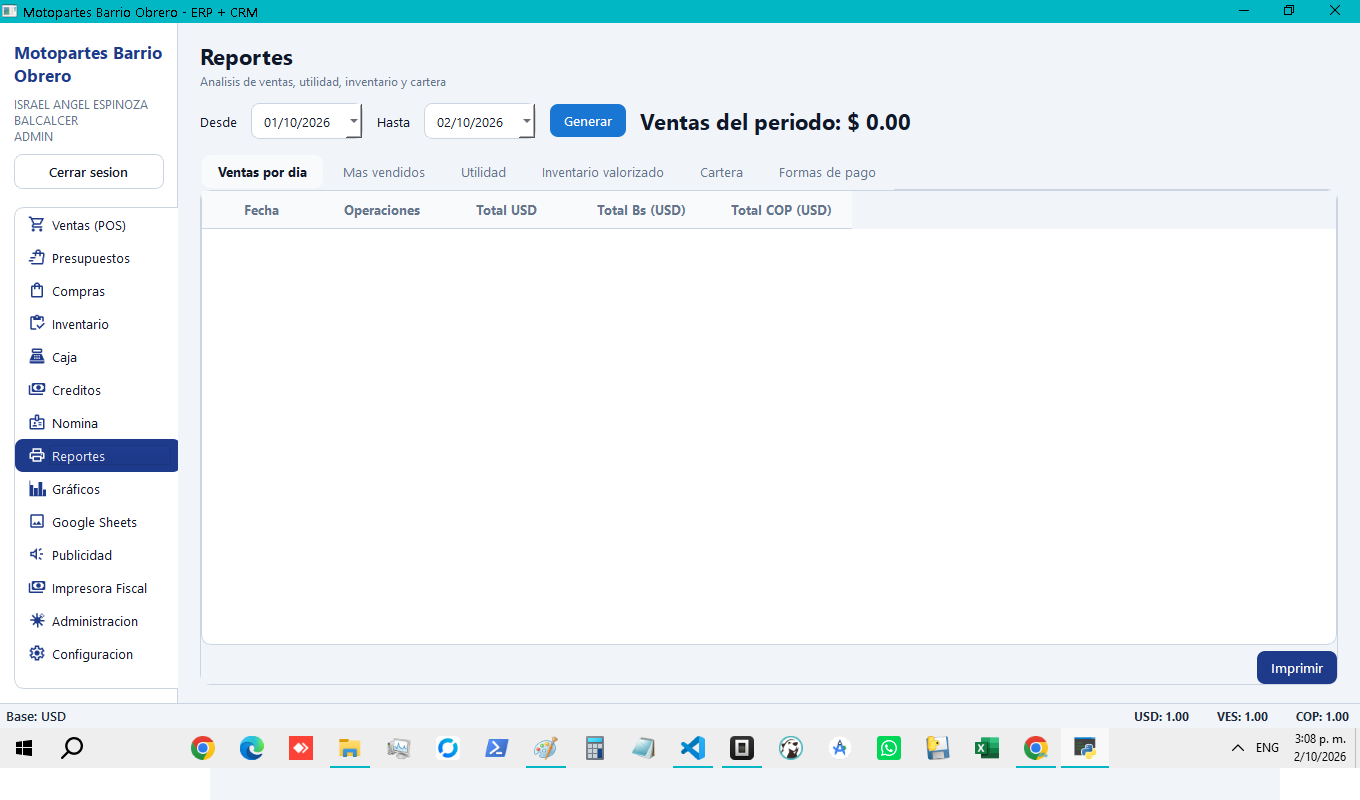Click the Compras shopping bag icon

point(37,291)
